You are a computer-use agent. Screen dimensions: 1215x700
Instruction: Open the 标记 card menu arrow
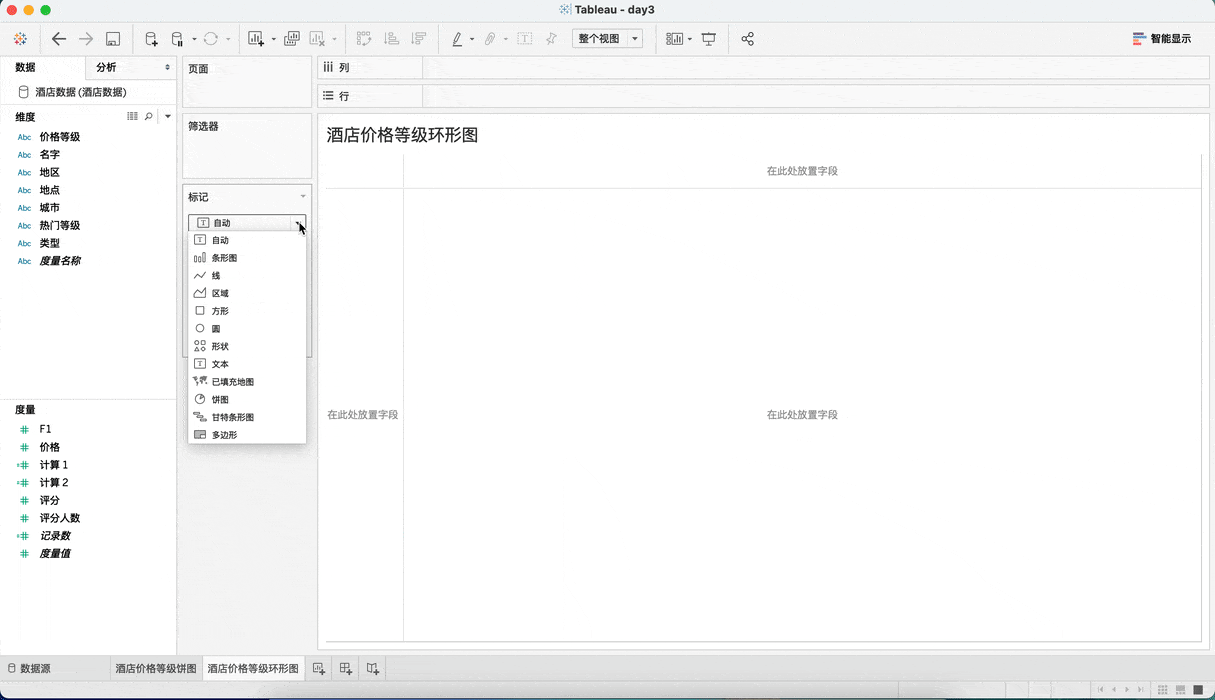[x=303, y=197]
